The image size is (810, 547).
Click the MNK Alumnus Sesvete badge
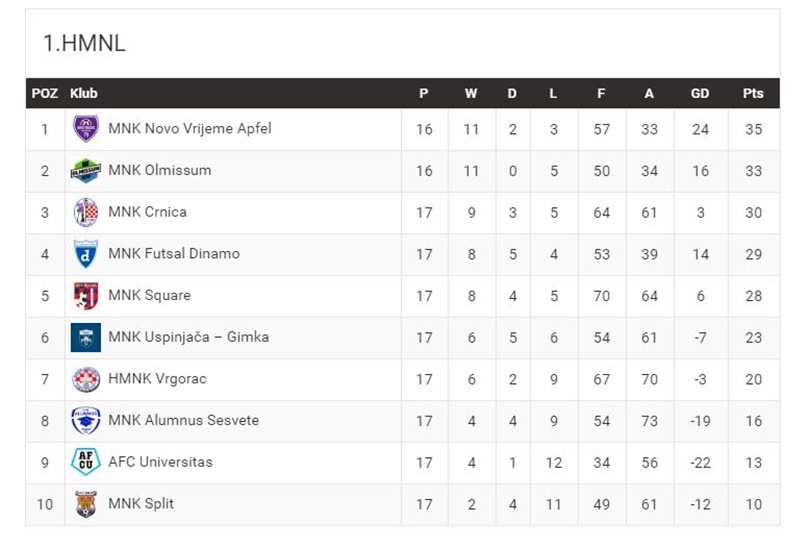coord(86,420)
